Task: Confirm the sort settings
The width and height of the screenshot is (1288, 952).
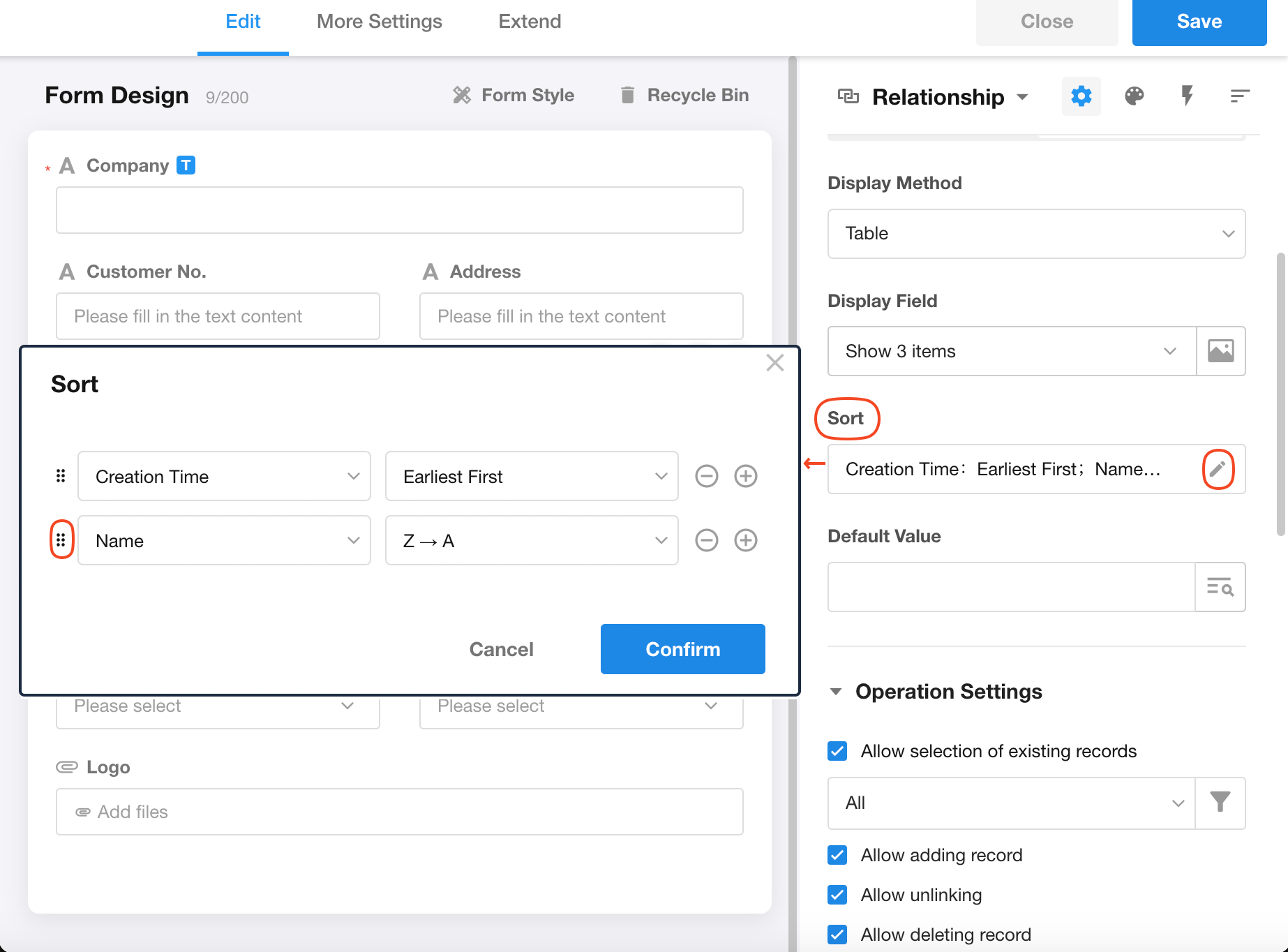Action: tap(682, 649)
